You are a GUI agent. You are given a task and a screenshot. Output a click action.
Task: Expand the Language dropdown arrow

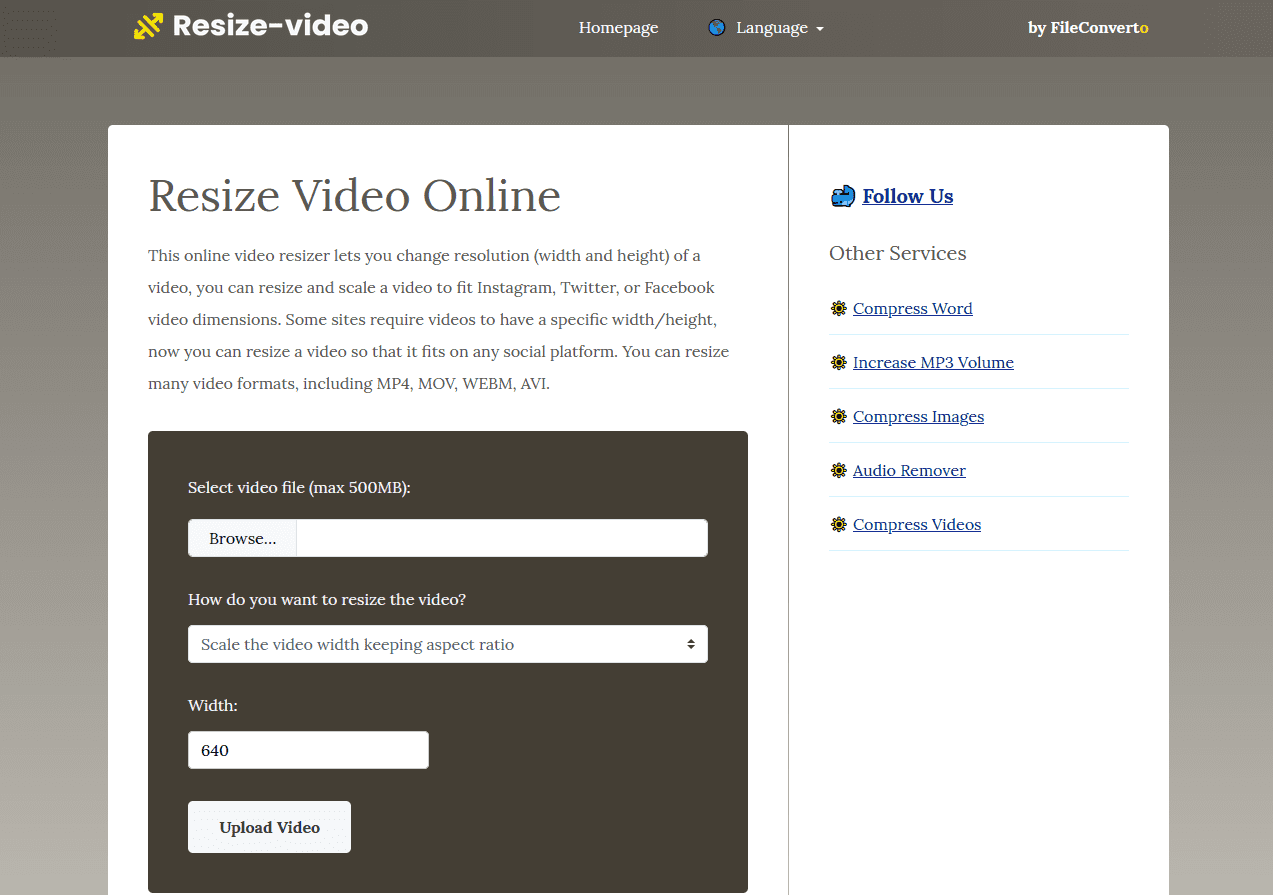pyautogui.click(x=818, y=28)
